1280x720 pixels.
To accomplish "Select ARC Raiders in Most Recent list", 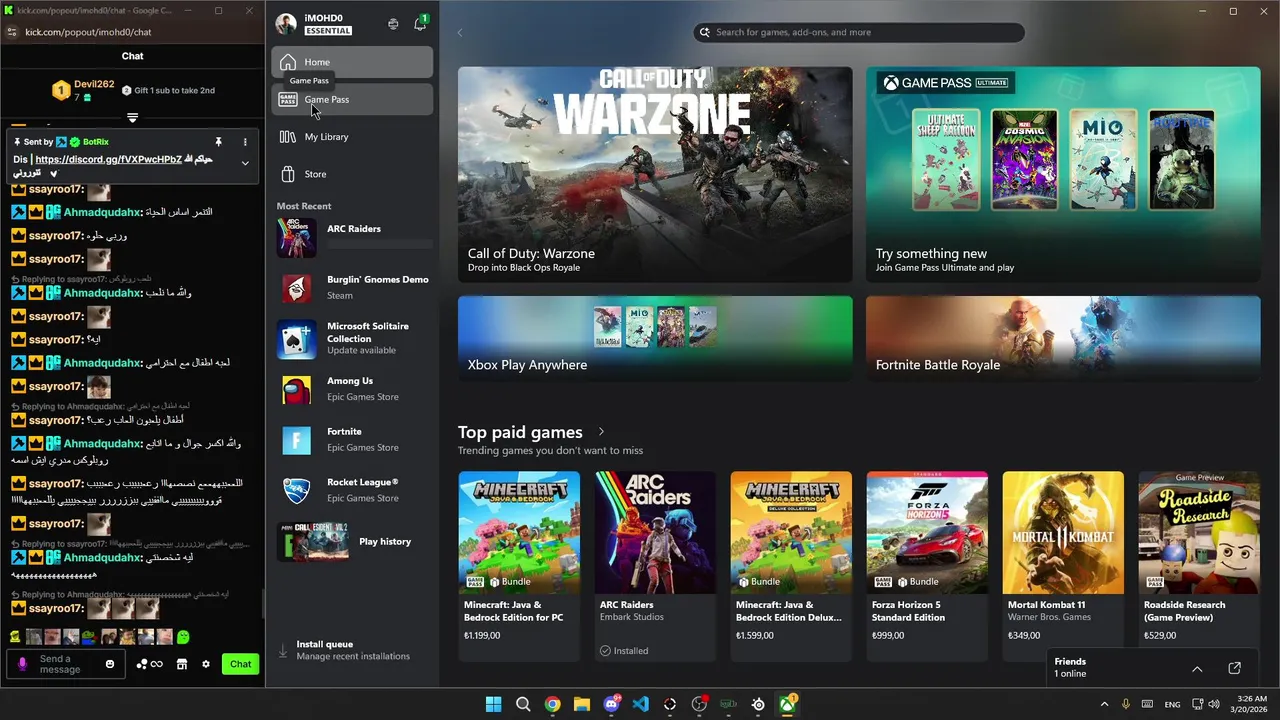I will (354, 237).
